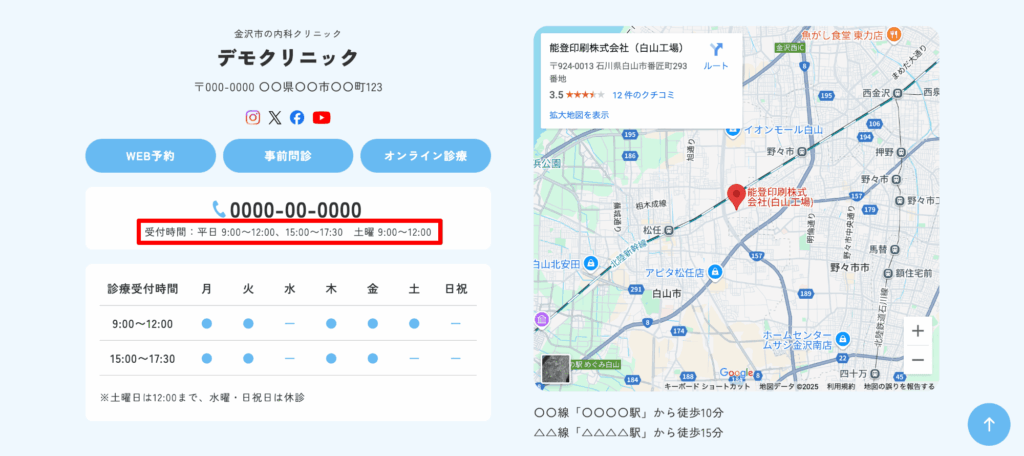Open the YouTube channel icon
Image resolution: width=1024 pixels, height=456 pixels.
[x=321, y=117]
